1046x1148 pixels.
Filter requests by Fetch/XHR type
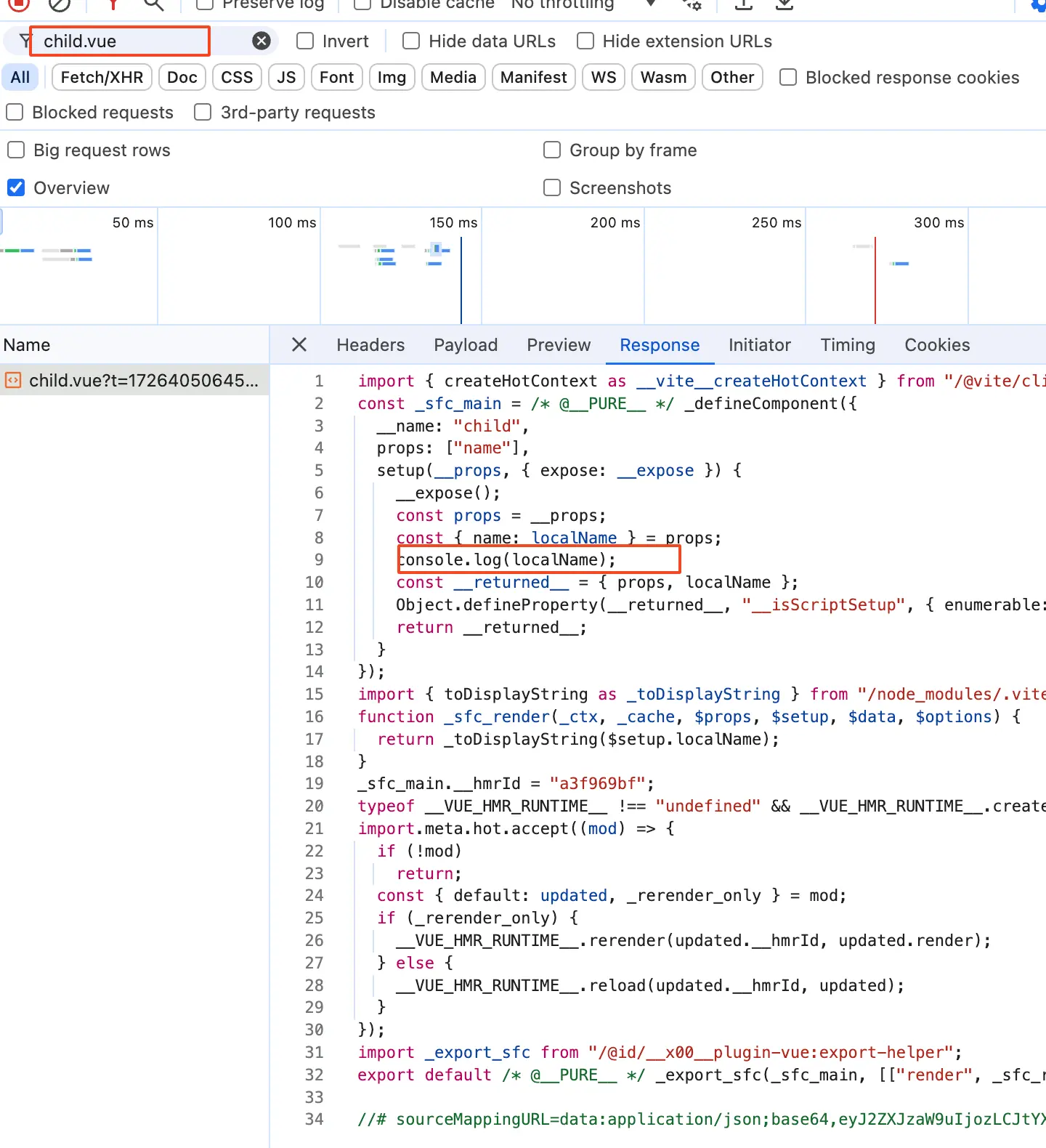point(102,78)
